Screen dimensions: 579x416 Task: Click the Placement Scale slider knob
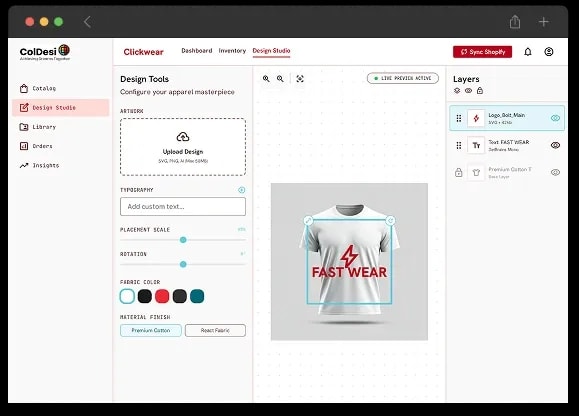183,240
